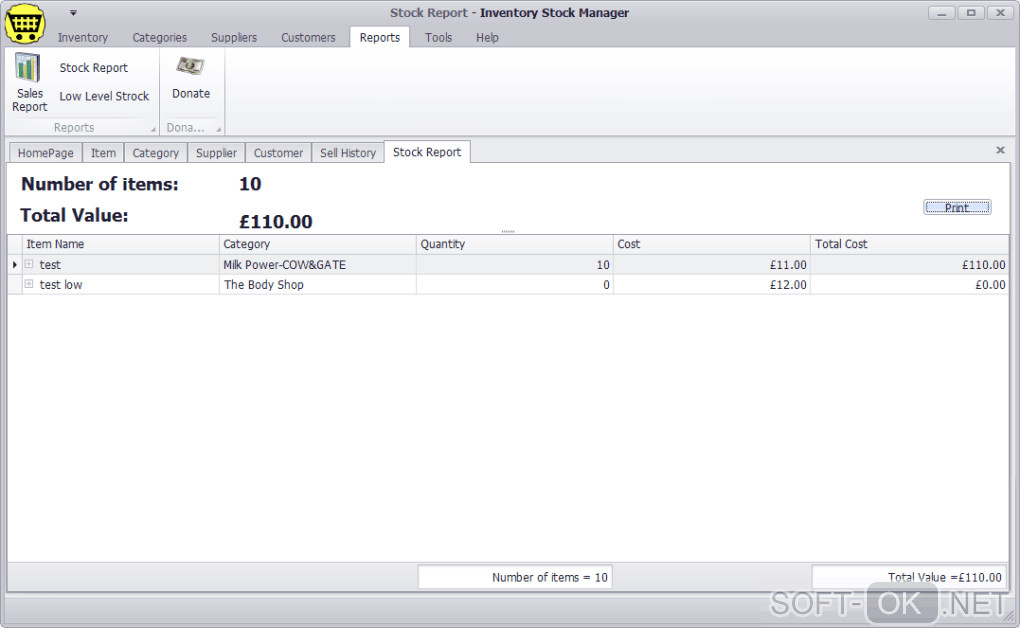Open the Help ribbon tab
Screen dimensions: 1020x628
[487, 38]
